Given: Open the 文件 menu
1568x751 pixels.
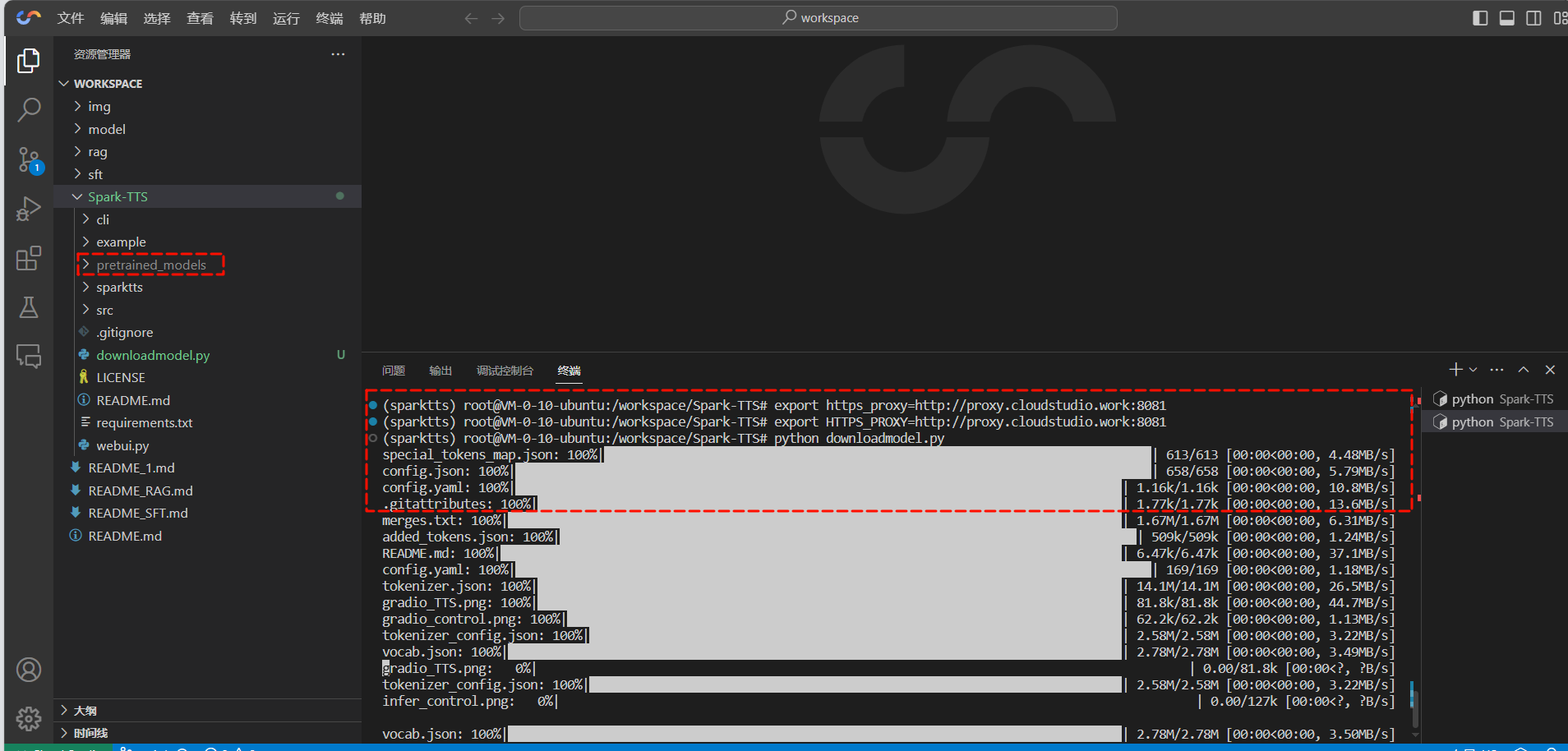Looking at the screenshot, I should [71, 18].
